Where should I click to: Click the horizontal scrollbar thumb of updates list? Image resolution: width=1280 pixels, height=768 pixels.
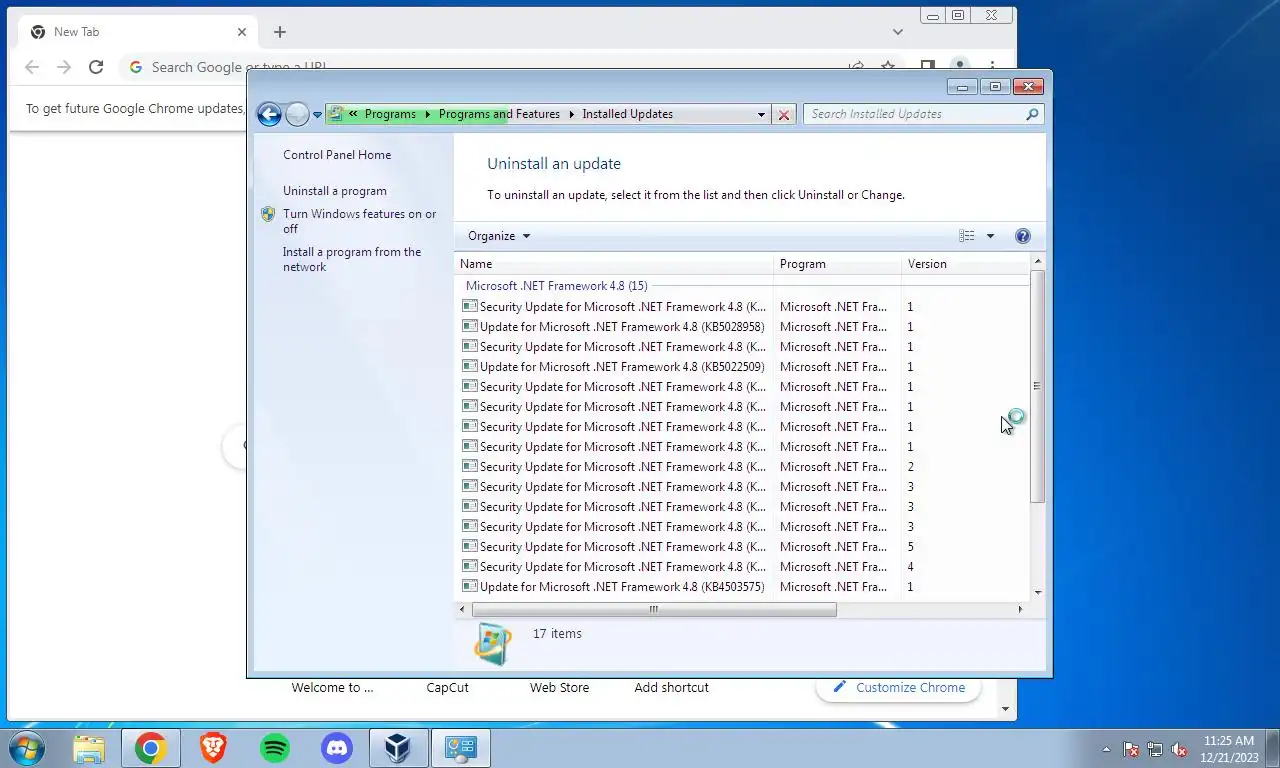(654, 609)
